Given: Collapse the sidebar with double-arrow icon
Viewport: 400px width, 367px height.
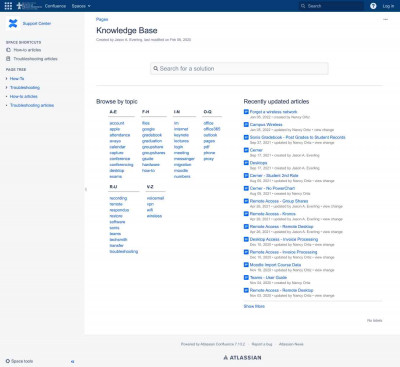Looking at the screenshot, I should point(73,361).
